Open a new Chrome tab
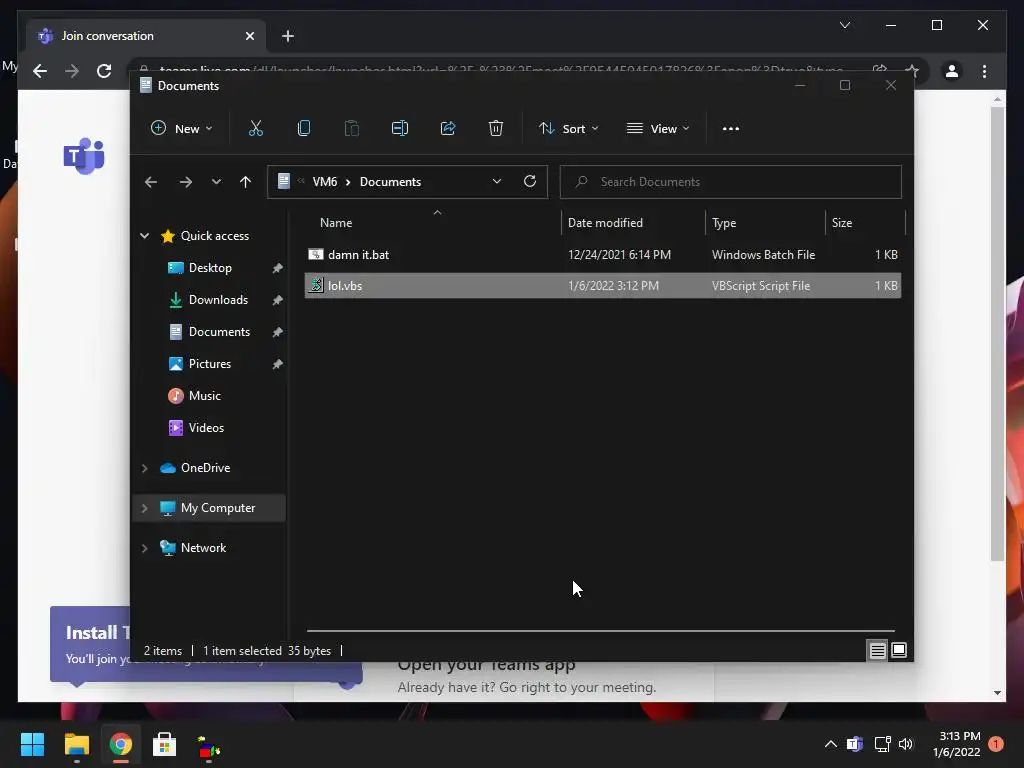The image size is (1024, 768). (x=288, y=36)
